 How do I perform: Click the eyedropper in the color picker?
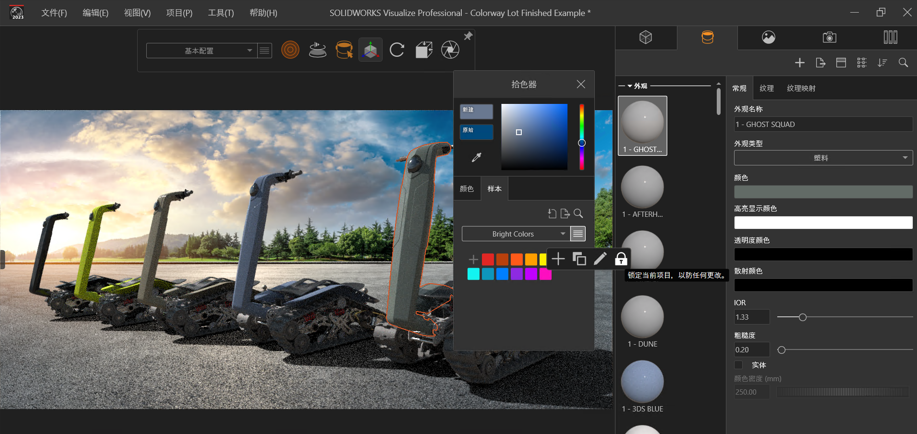tap(476, 157)
